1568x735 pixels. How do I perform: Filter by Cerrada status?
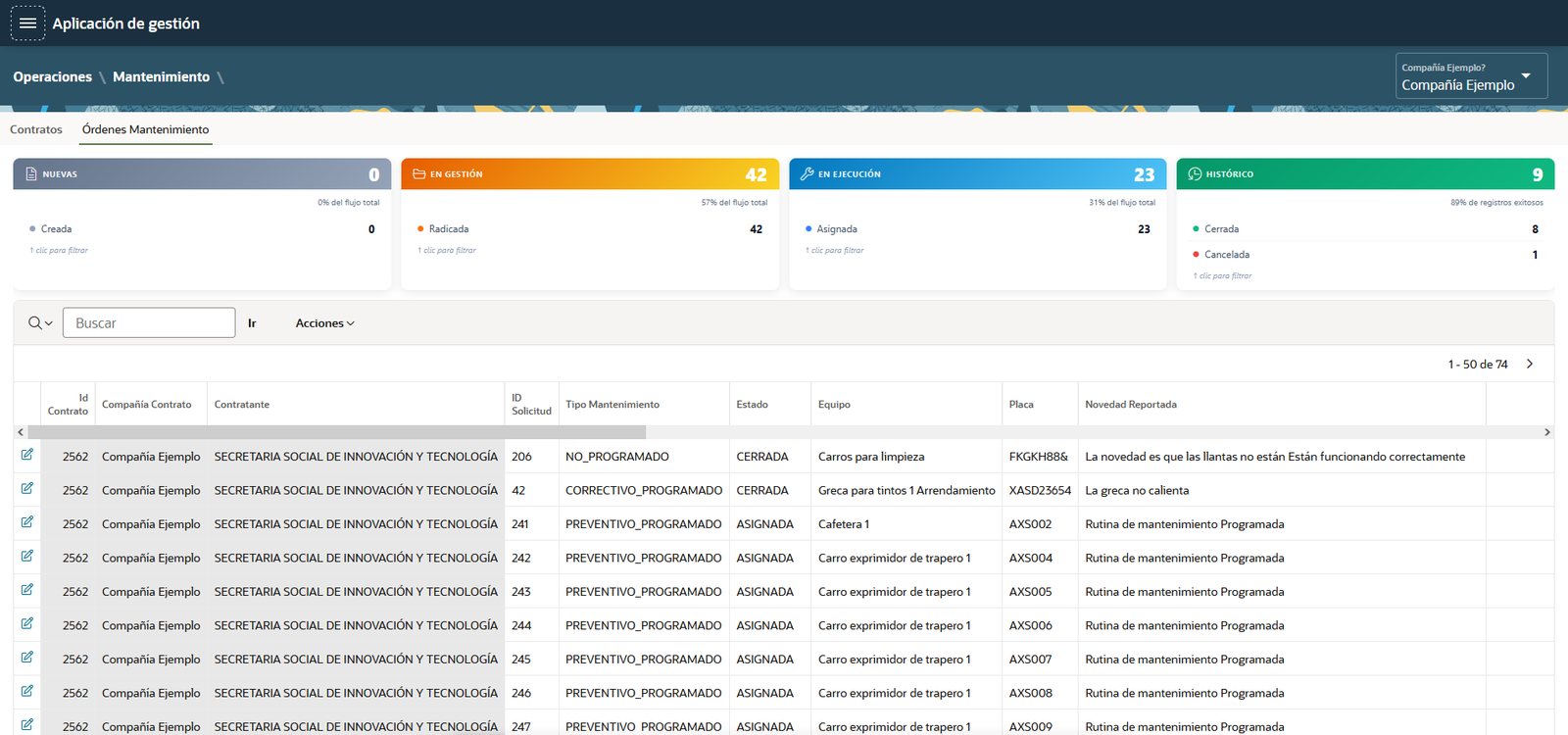point(1366,228)
